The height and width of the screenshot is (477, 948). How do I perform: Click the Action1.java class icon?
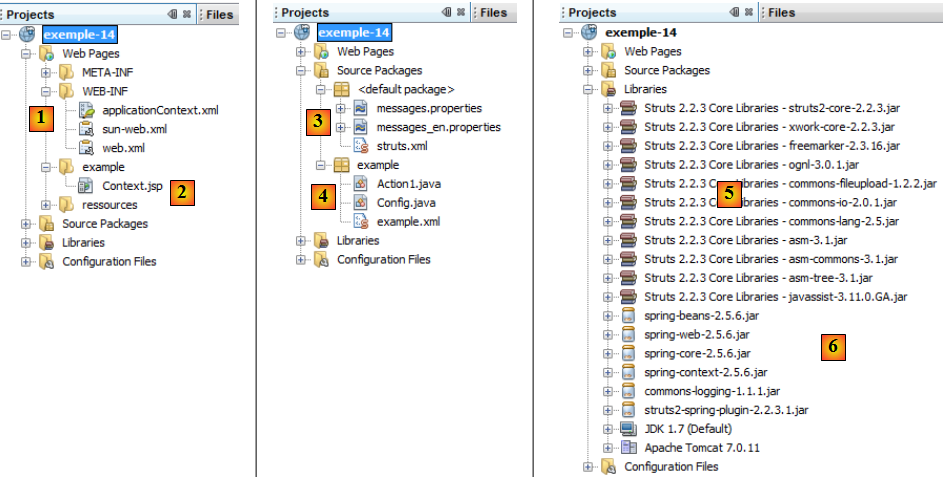tap(361, 184)
